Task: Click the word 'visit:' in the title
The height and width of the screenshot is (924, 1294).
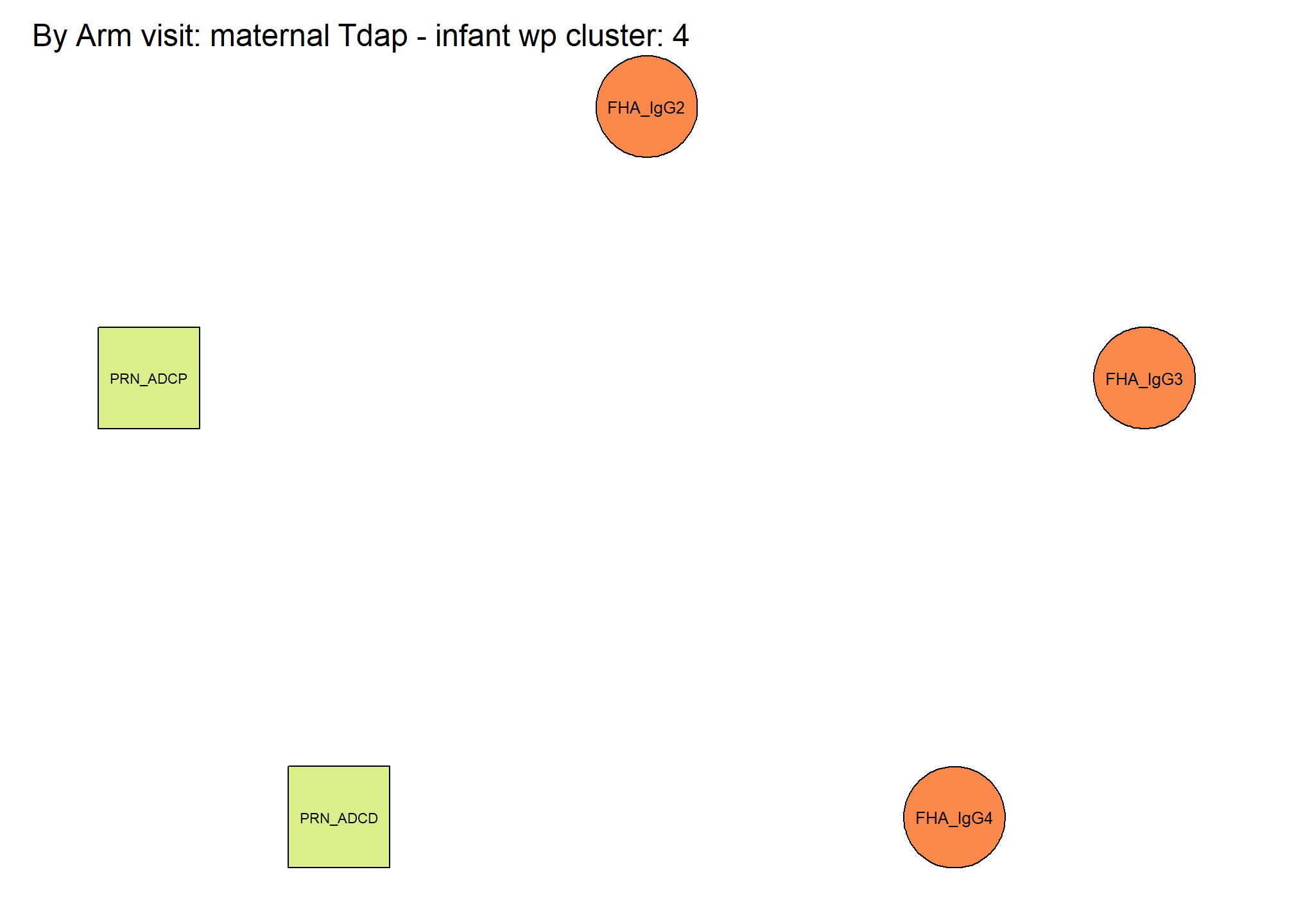Action: click(171, 36)
